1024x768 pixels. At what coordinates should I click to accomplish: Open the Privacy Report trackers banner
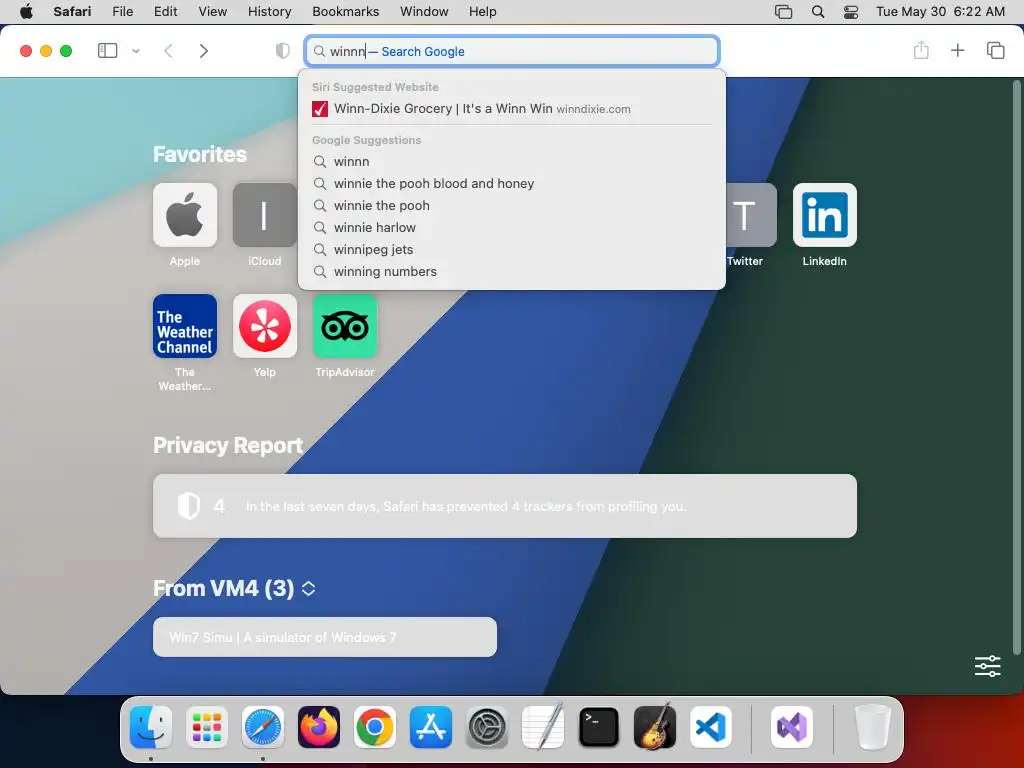[x=505, y=506]
